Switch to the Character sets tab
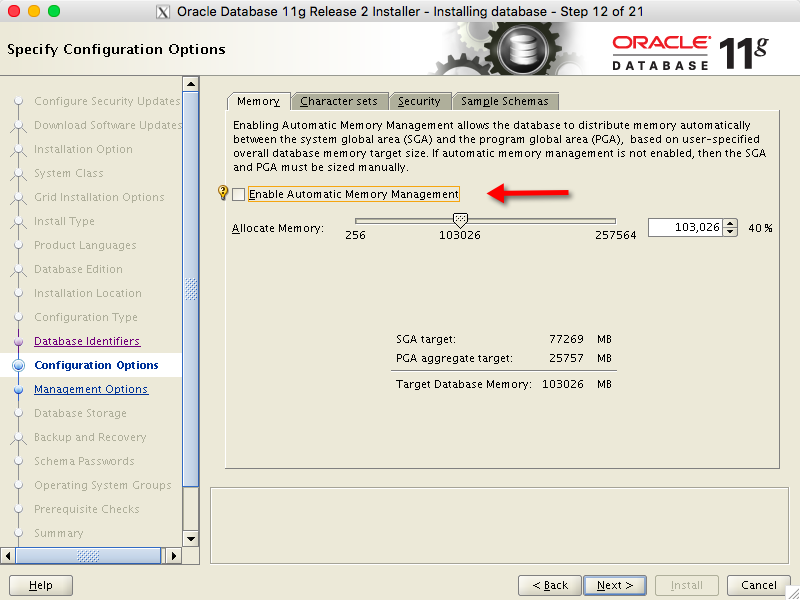The image size is (800, 600). click(x=339, y=101)
